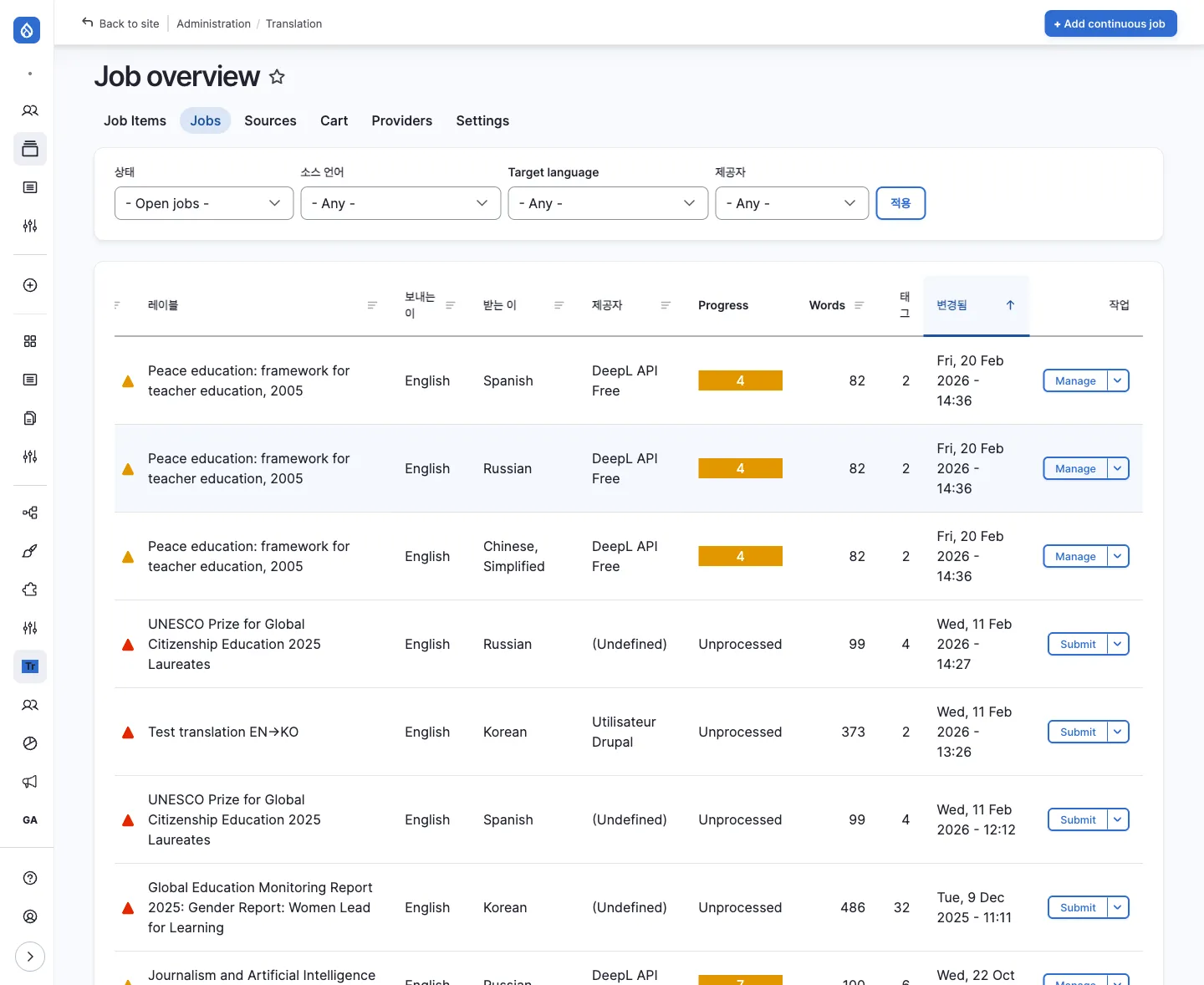The image size is (1204, 985).
Task: Click the Drupal logo icon in sidebar
Action: pyautogui.click(x=27, y=30)
